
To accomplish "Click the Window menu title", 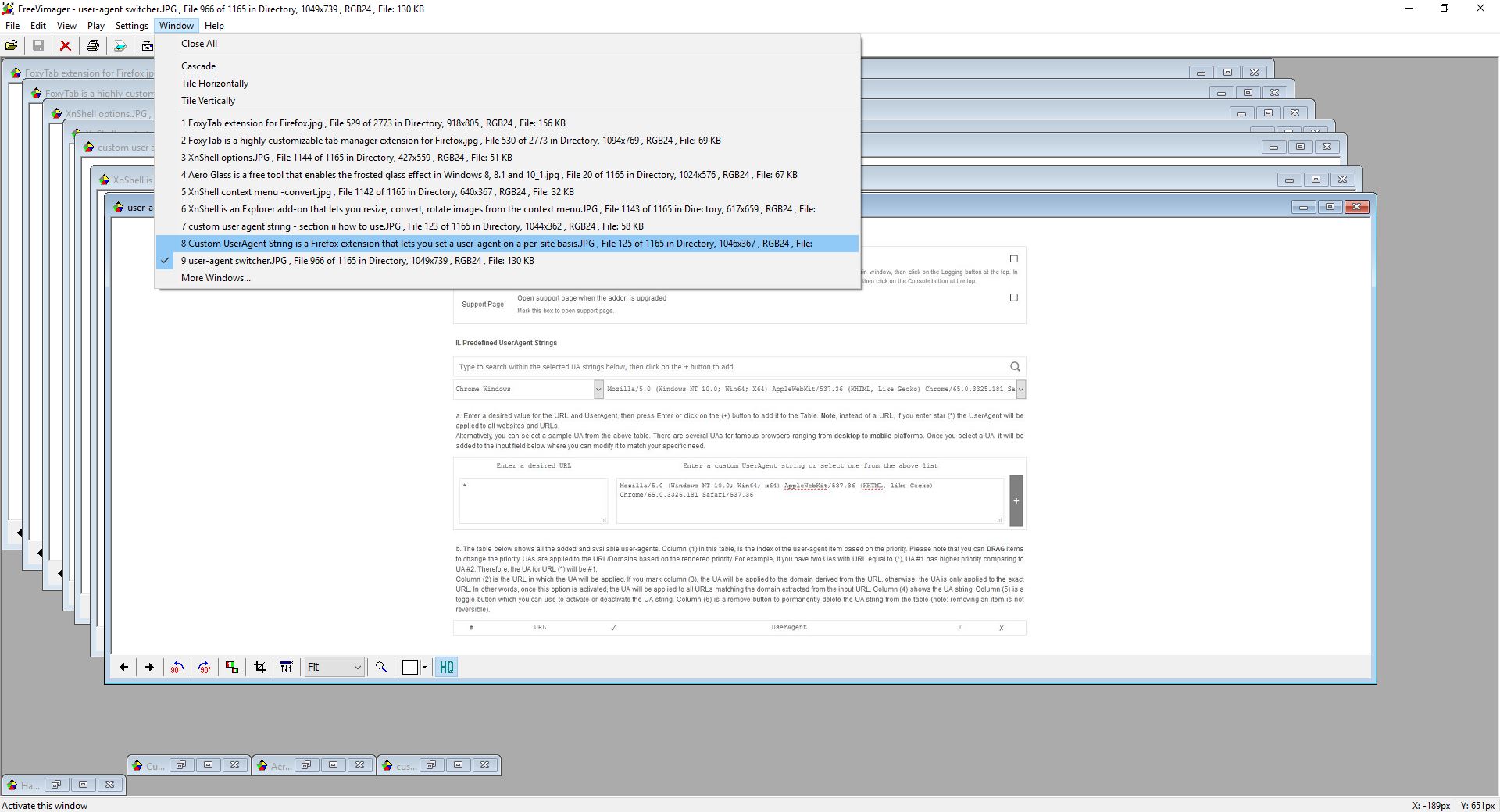I will tap(177, 26).
